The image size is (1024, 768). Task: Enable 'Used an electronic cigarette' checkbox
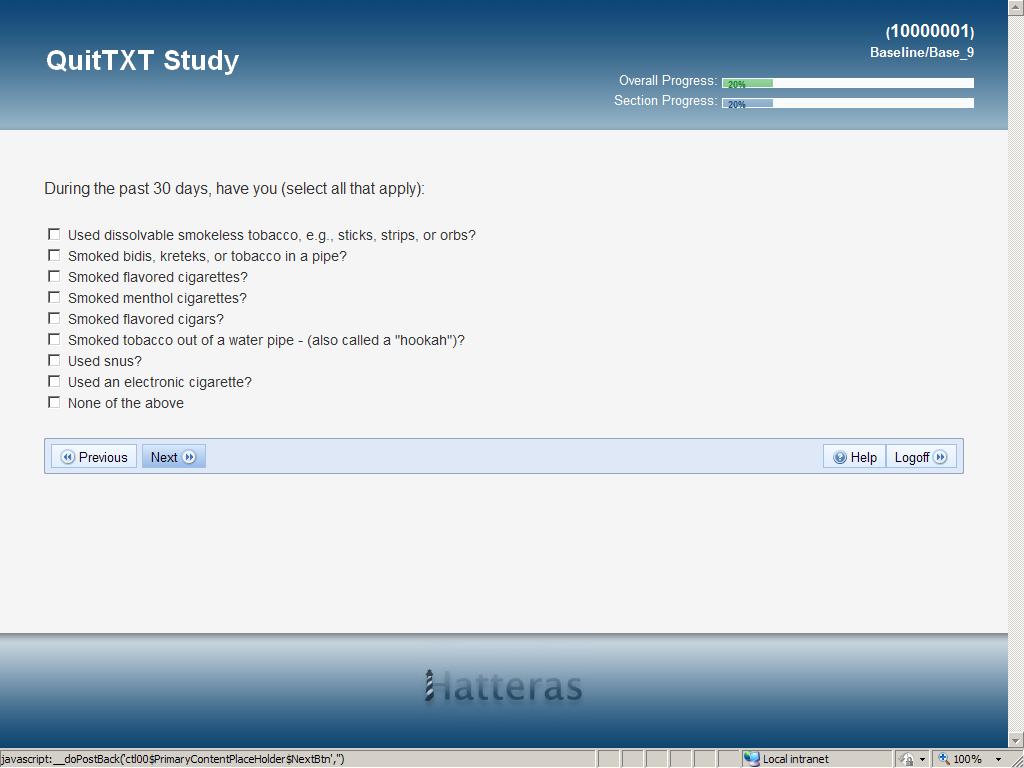[x=54, y=381]
